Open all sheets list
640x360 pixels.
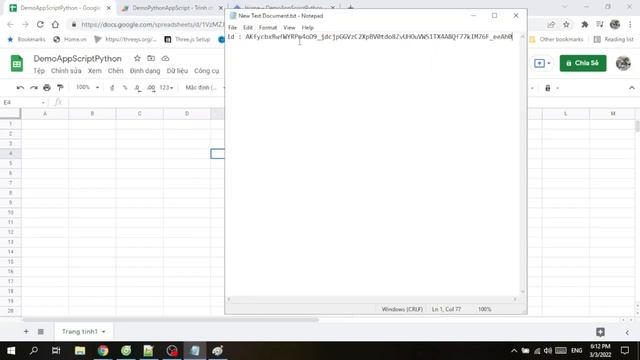pyautogui.click(x=41, y=331)
